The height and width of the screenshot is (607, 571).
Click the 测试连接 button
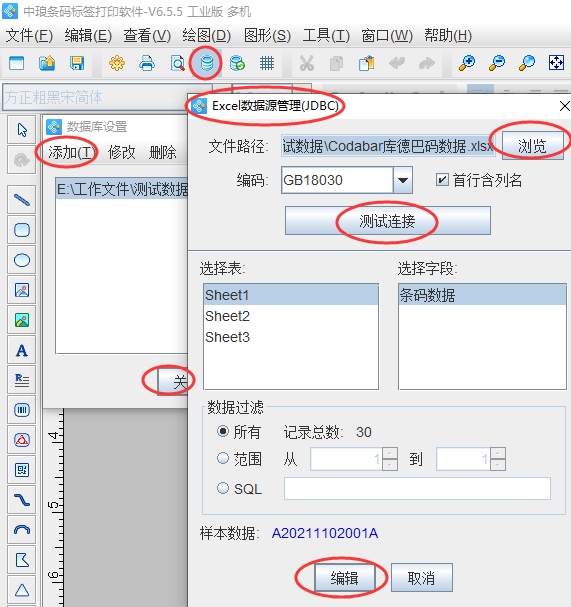(x=388, y=221)
